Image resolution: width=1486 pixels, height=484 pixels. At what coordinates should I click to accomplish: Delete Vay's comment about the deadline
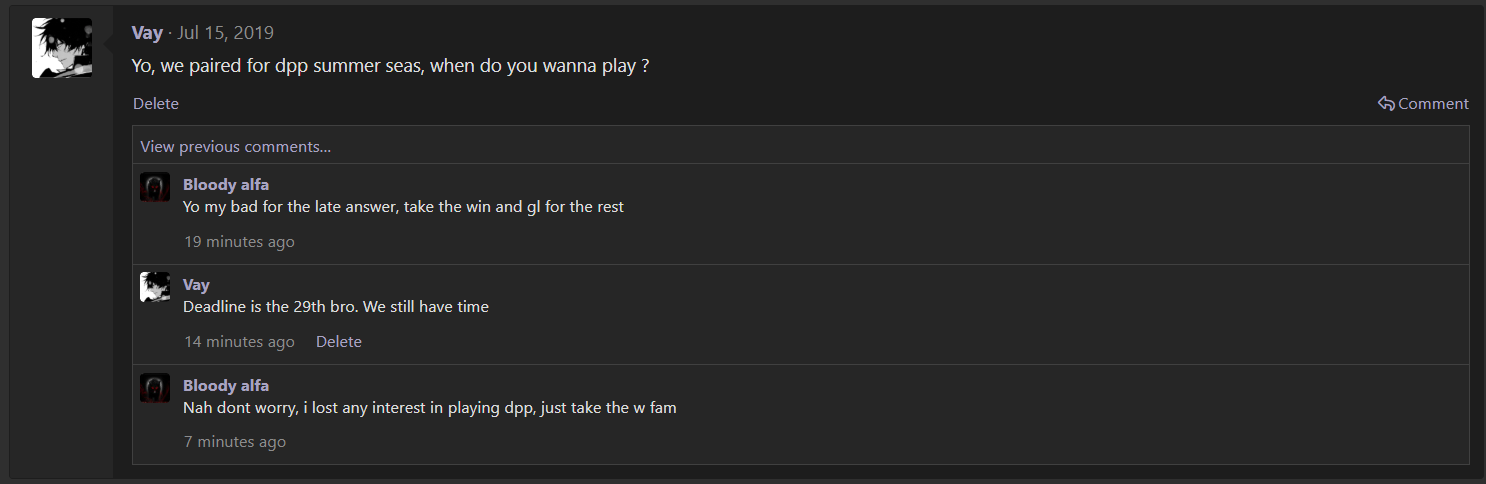click(339, 342)
